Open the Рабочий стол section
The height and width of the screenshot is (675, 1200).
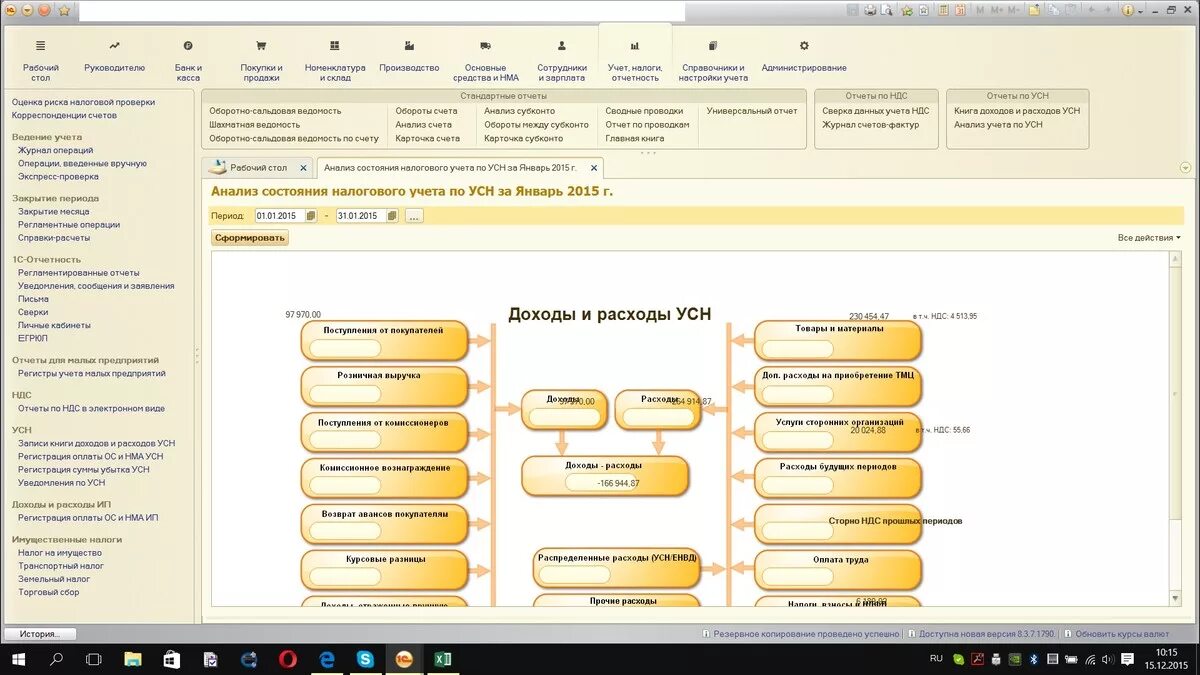(x=41, y=58)
